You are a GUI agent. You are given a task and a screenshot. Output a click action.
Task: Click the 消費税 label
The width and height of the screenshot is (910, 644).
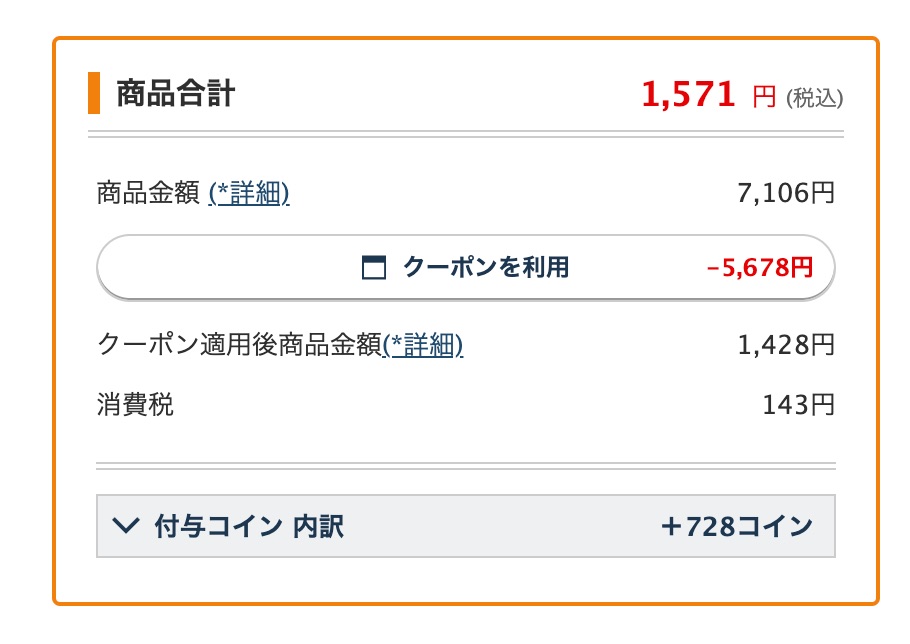click(x=135, y=405)
